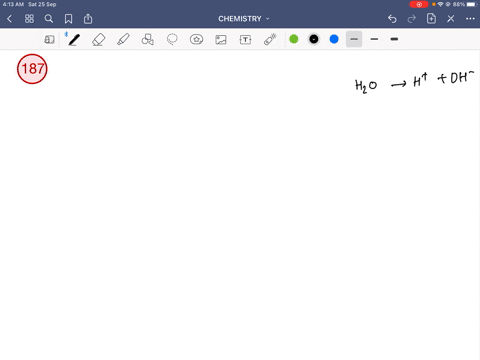The width and height of the screenshot is (480, 360).
Task: Choose the black pen color
Action: click(x=314, y=39)
